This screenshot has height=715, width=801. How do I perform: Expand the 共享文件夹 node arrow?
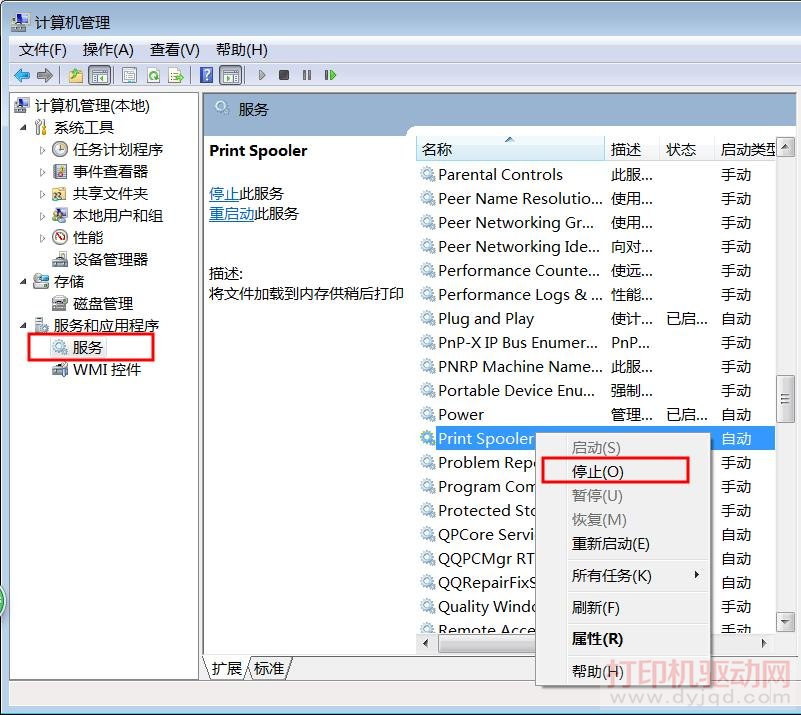pyautogui.click(x=42, y=194)
